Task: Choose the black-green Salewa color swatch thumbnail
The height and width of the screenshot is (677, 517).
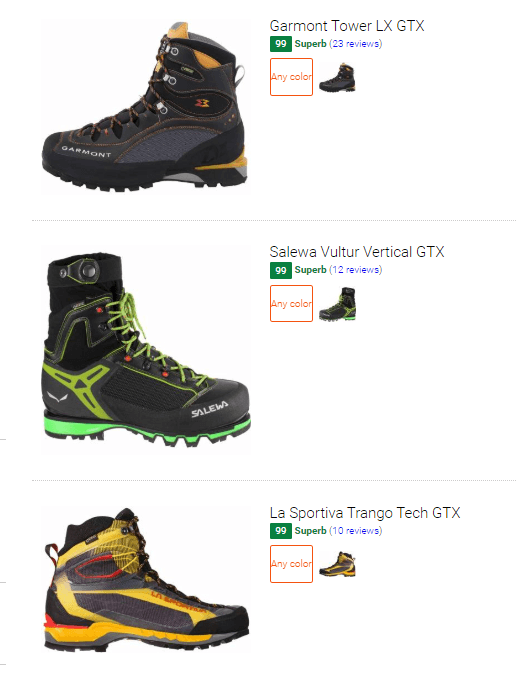Action: [337, 304]
